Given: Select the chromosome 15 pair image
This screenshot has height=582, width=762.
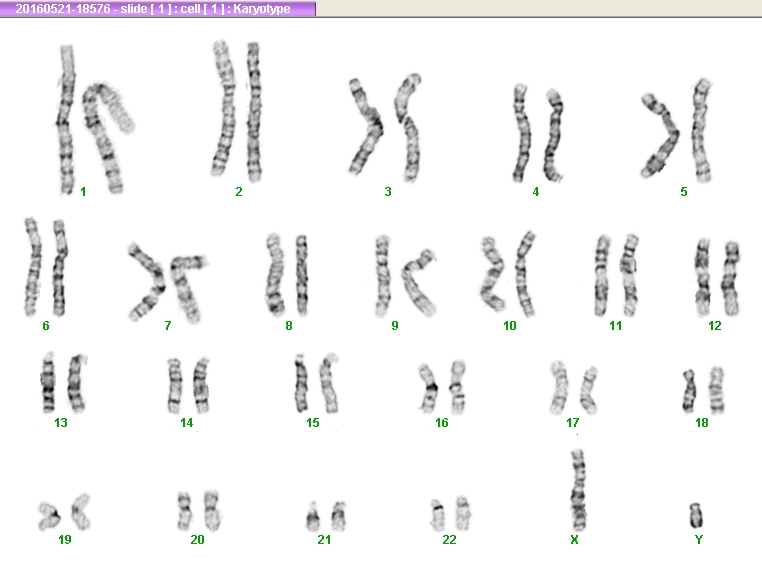Looking at the screenshot, I should click(x=316, y=383).
